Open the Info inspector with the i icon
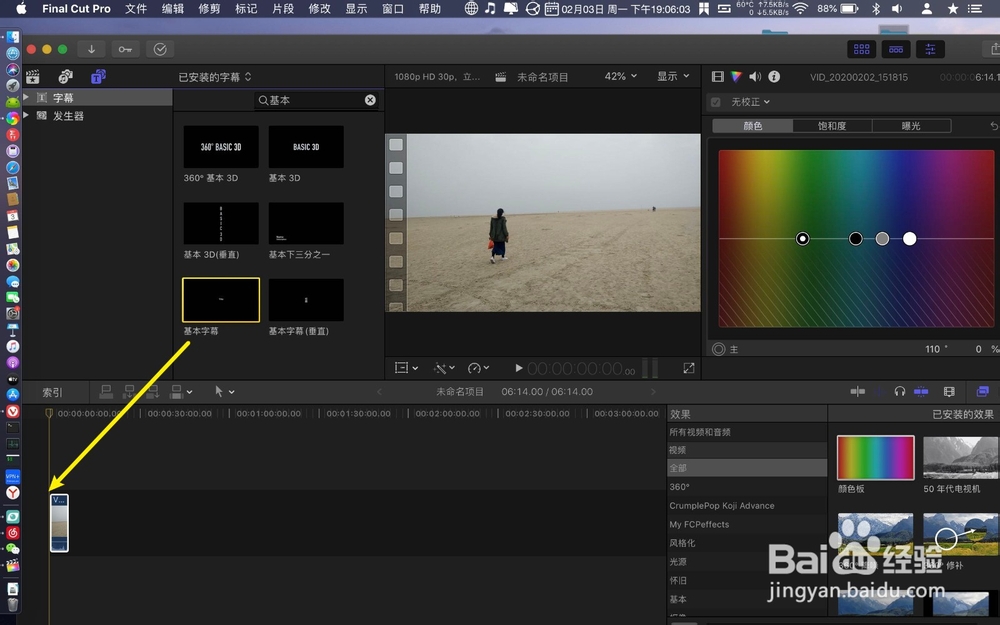1000x625 pixels. click(x=774, y=77)
